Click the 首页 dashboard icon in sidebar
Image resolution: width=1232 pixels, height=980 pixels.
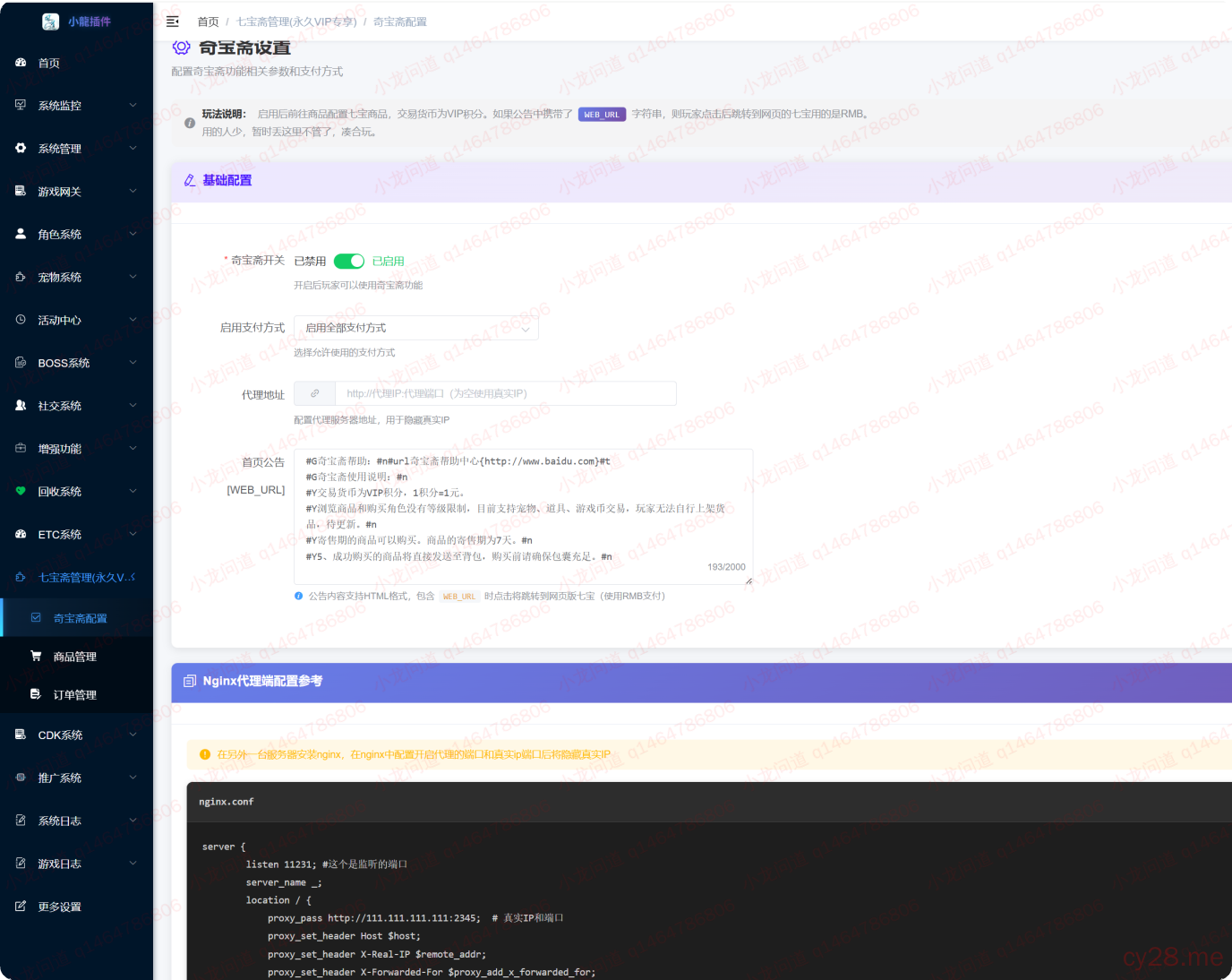(21, 63)
